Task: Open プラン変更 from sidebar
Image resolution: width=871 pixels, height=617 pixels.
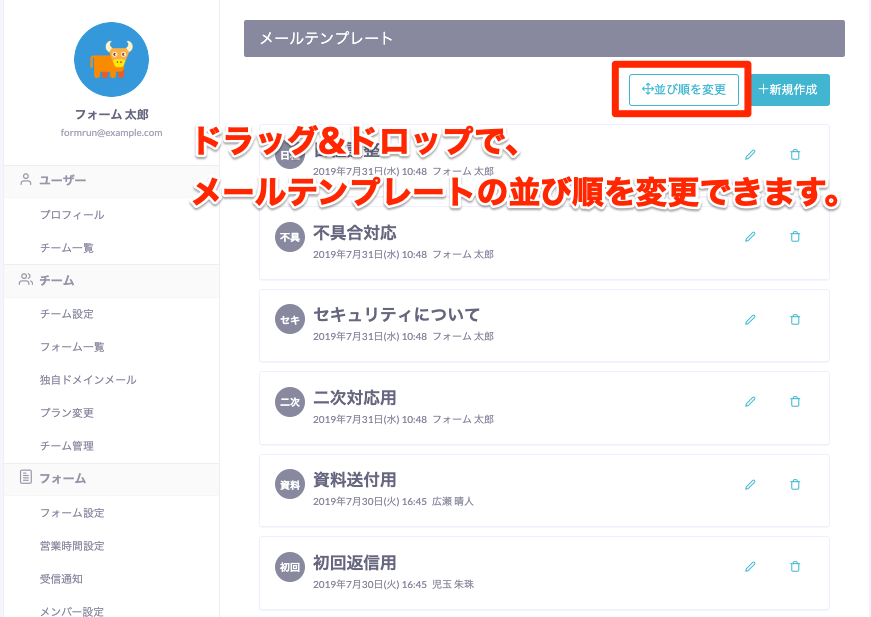Action: tap(67, 413)
